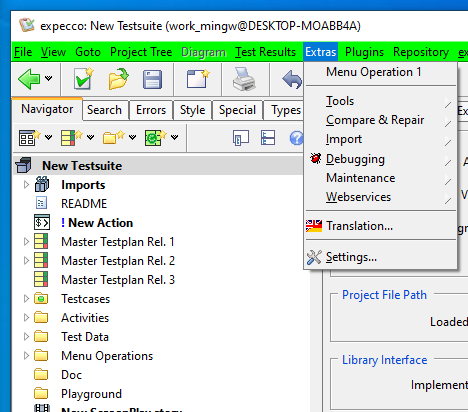Choose Menu Operation 1 from Extras menu
The width and height of the screenshot is (468, 412).
[x=380, y=72]
